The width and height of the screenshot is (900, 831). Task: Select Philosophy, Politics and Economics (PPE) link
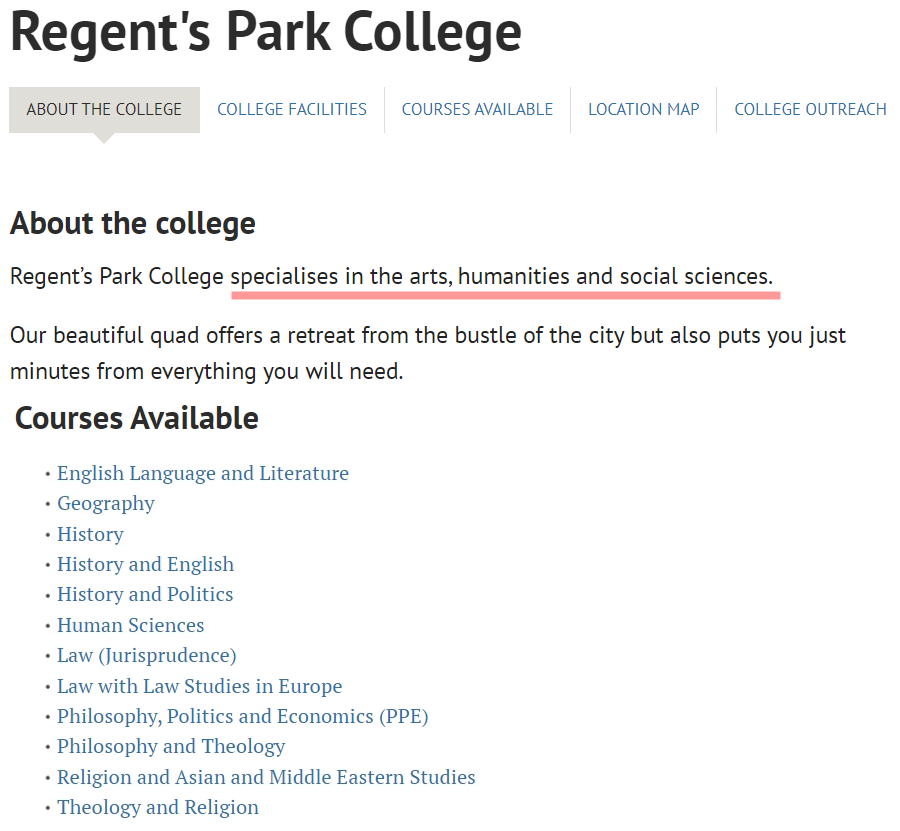click(242, 716)
